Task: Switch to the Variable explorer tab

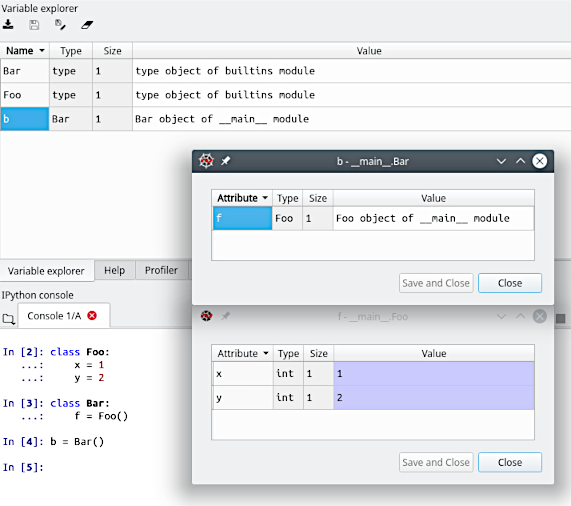Action: coord(46,271)
